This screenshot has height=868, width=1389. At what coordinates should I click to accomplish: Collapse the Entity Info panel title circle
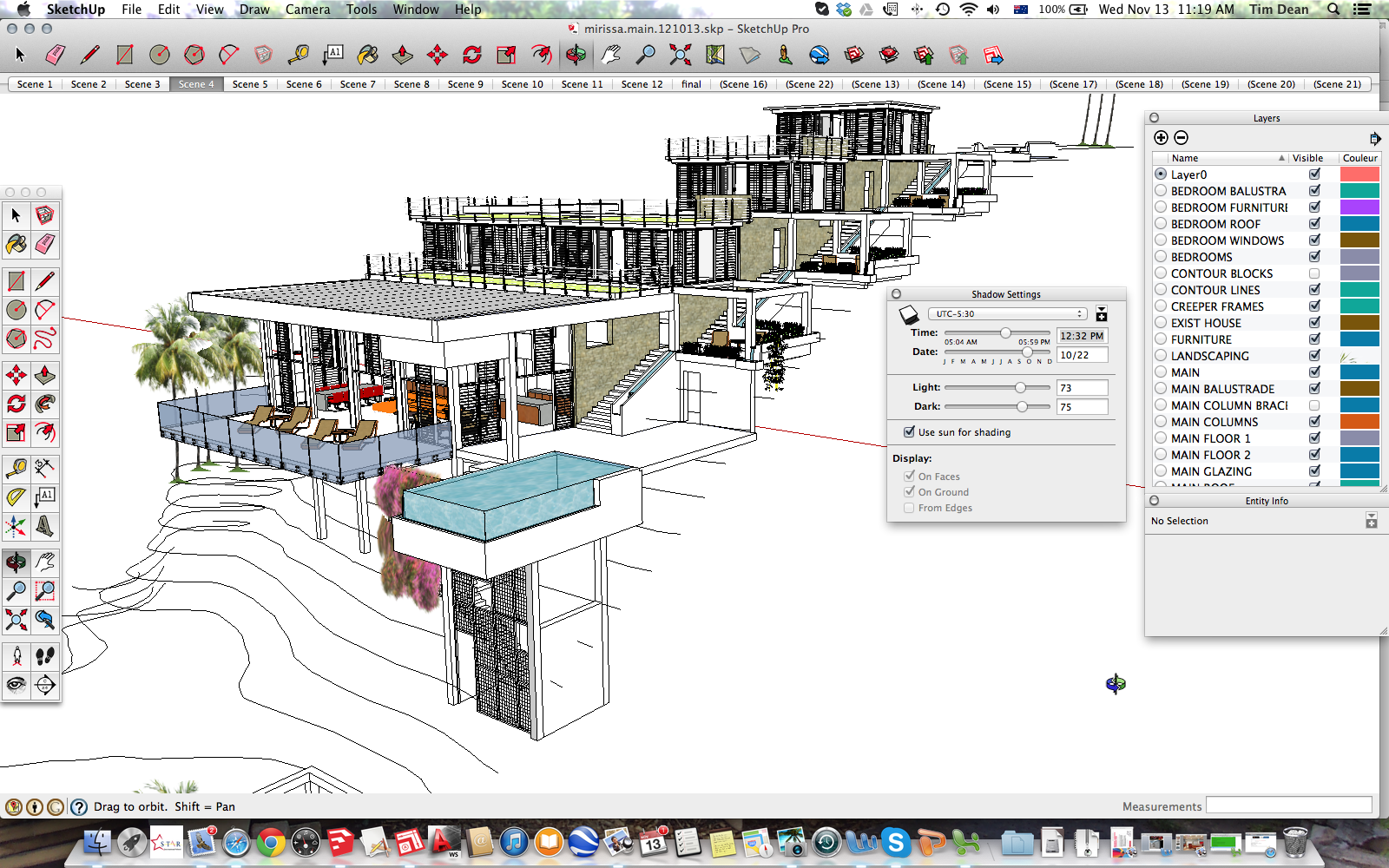(x=1154, y=501)
